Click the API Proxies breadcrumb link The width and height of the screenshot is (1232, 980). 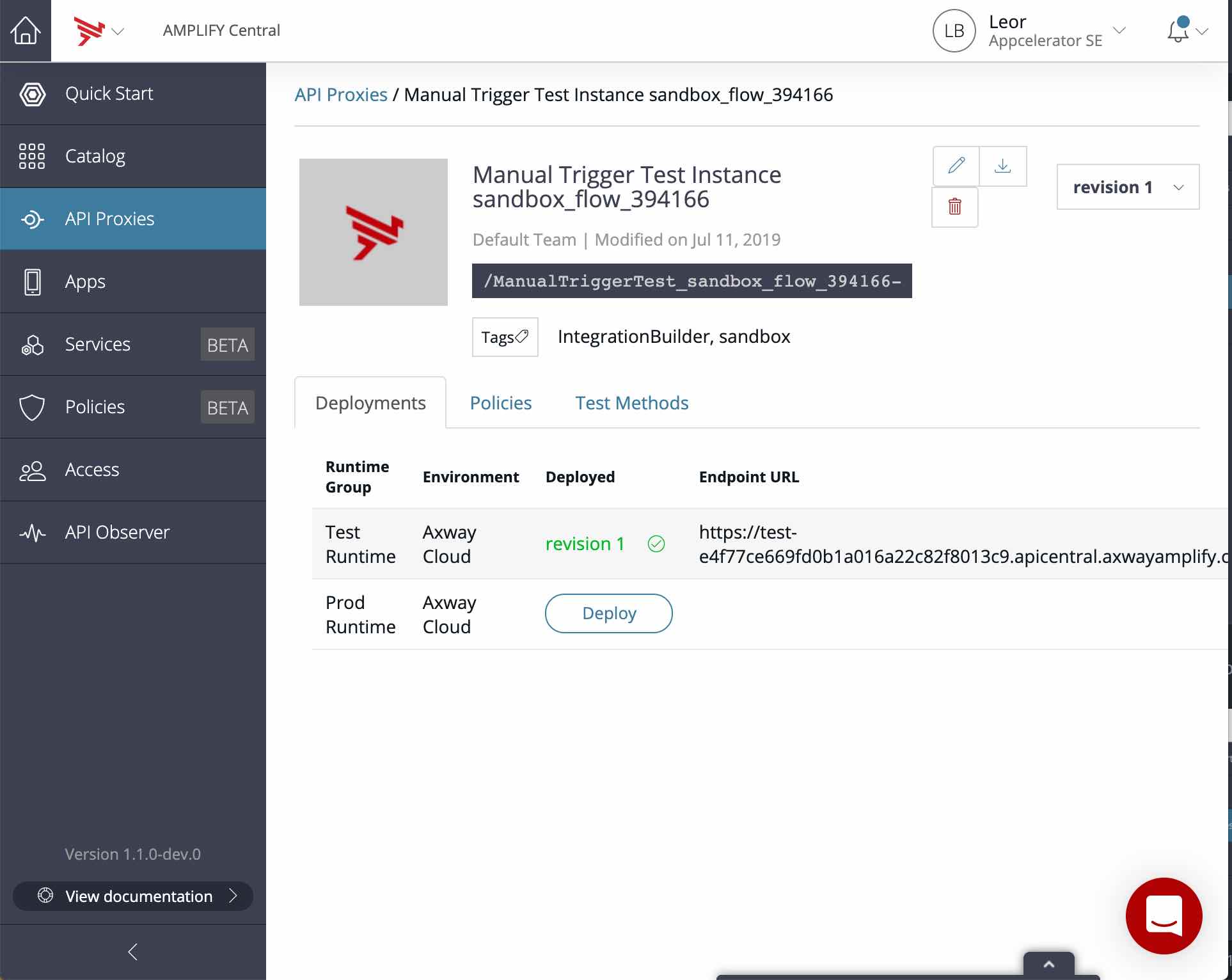click(x=341, y=95)
